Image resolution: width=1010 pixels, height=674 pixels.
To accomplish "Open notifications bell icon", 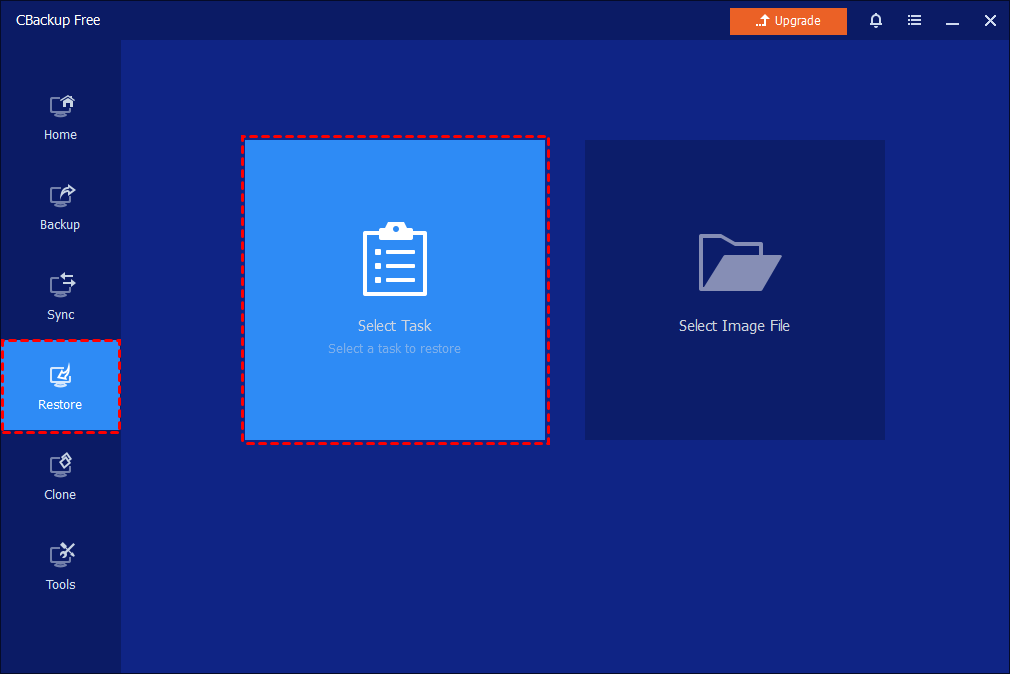I will 876,20.
